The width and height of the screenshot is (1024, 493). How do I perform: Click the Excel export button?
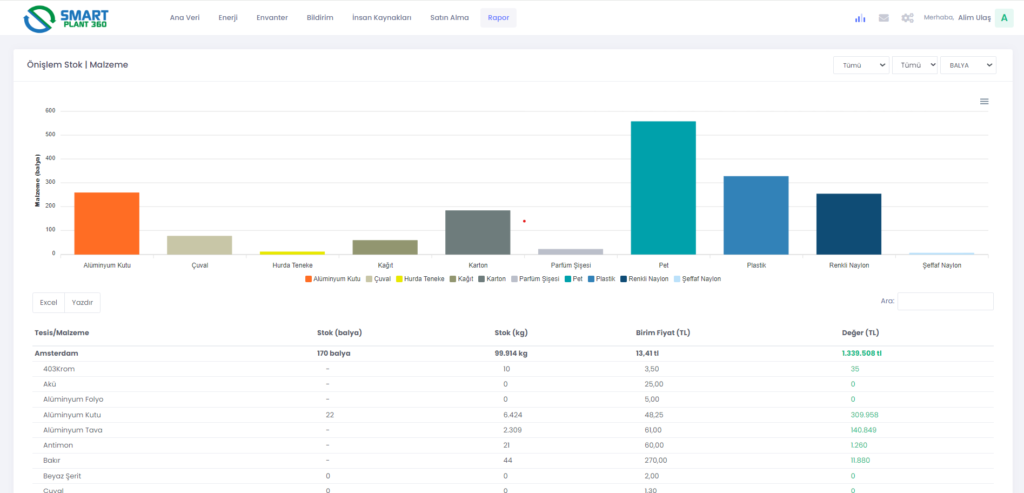[x=48, y=302]
